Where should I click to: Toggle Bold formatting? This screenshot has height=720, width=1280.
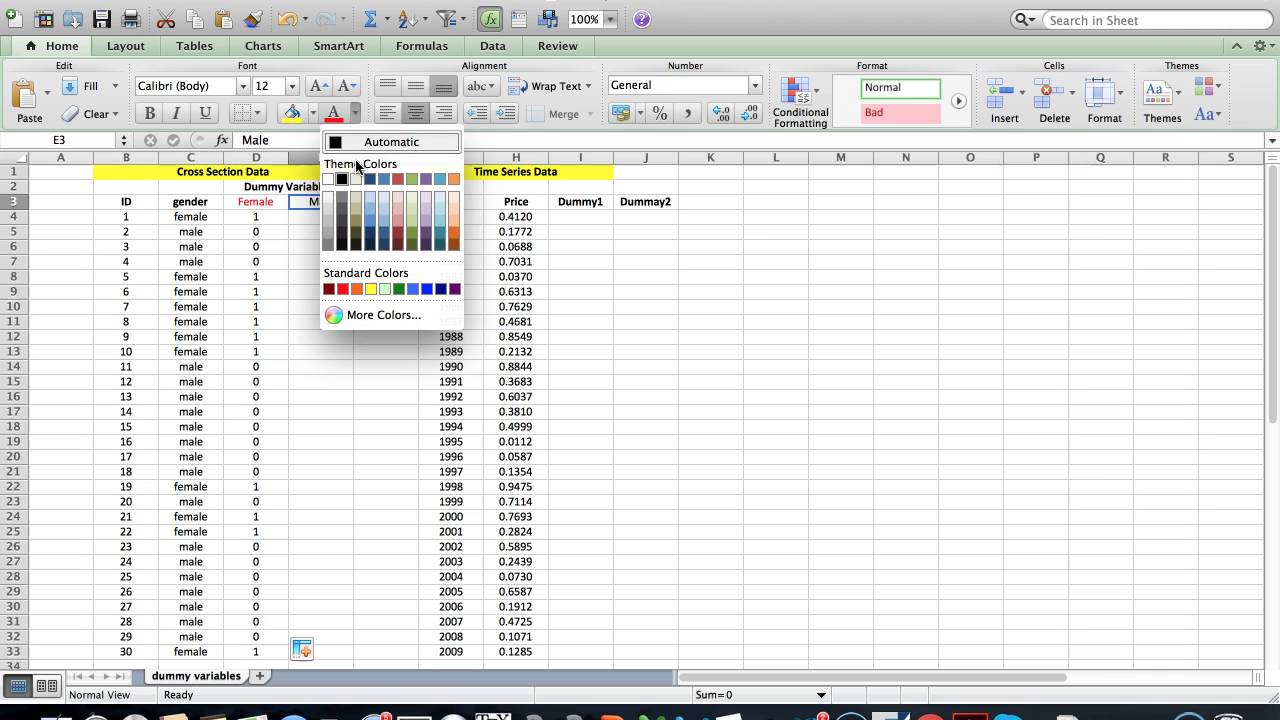pos(150,113)
